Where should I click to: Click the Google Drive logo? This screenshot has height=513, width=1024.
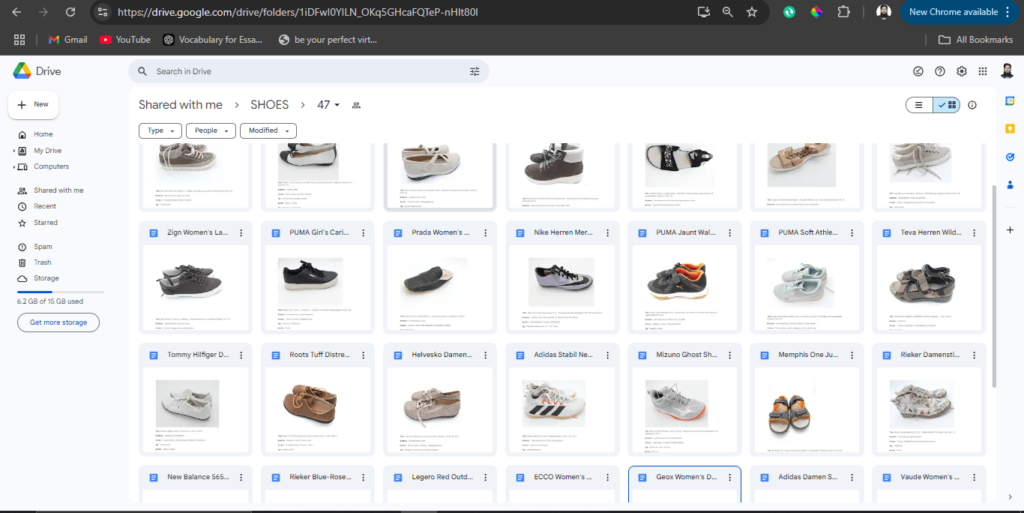pyautogui.click(x=22, y=71)
